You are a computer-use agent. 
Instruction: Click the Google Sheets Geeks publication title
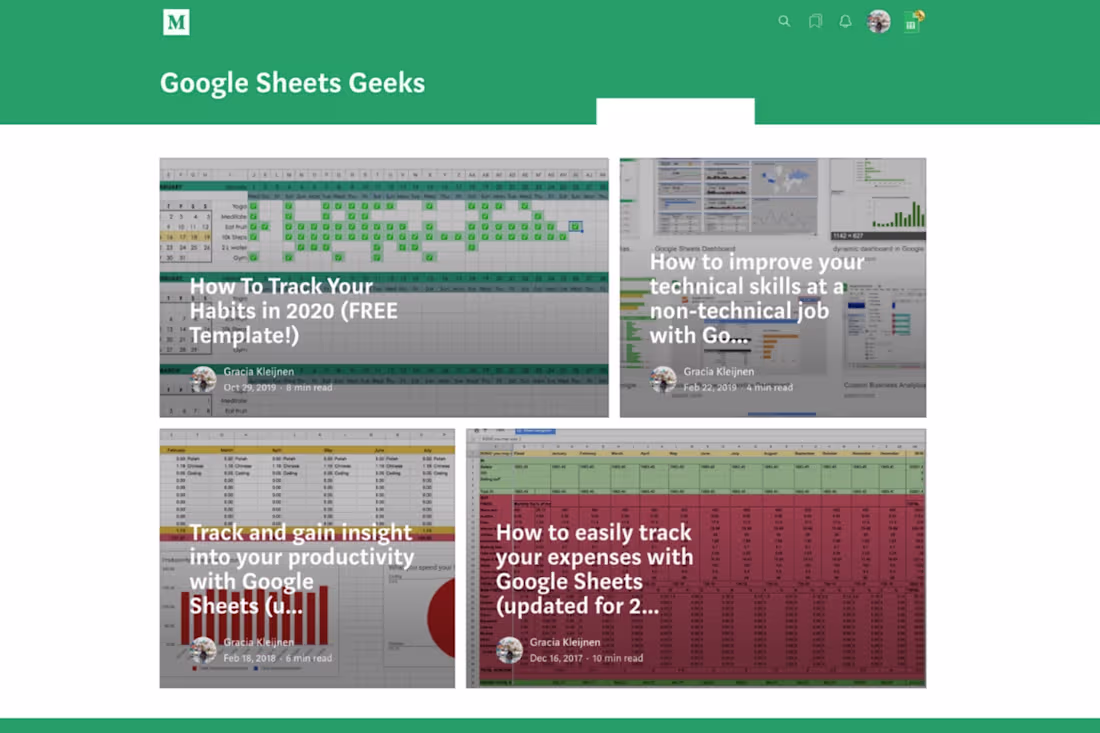coord(292,83)
